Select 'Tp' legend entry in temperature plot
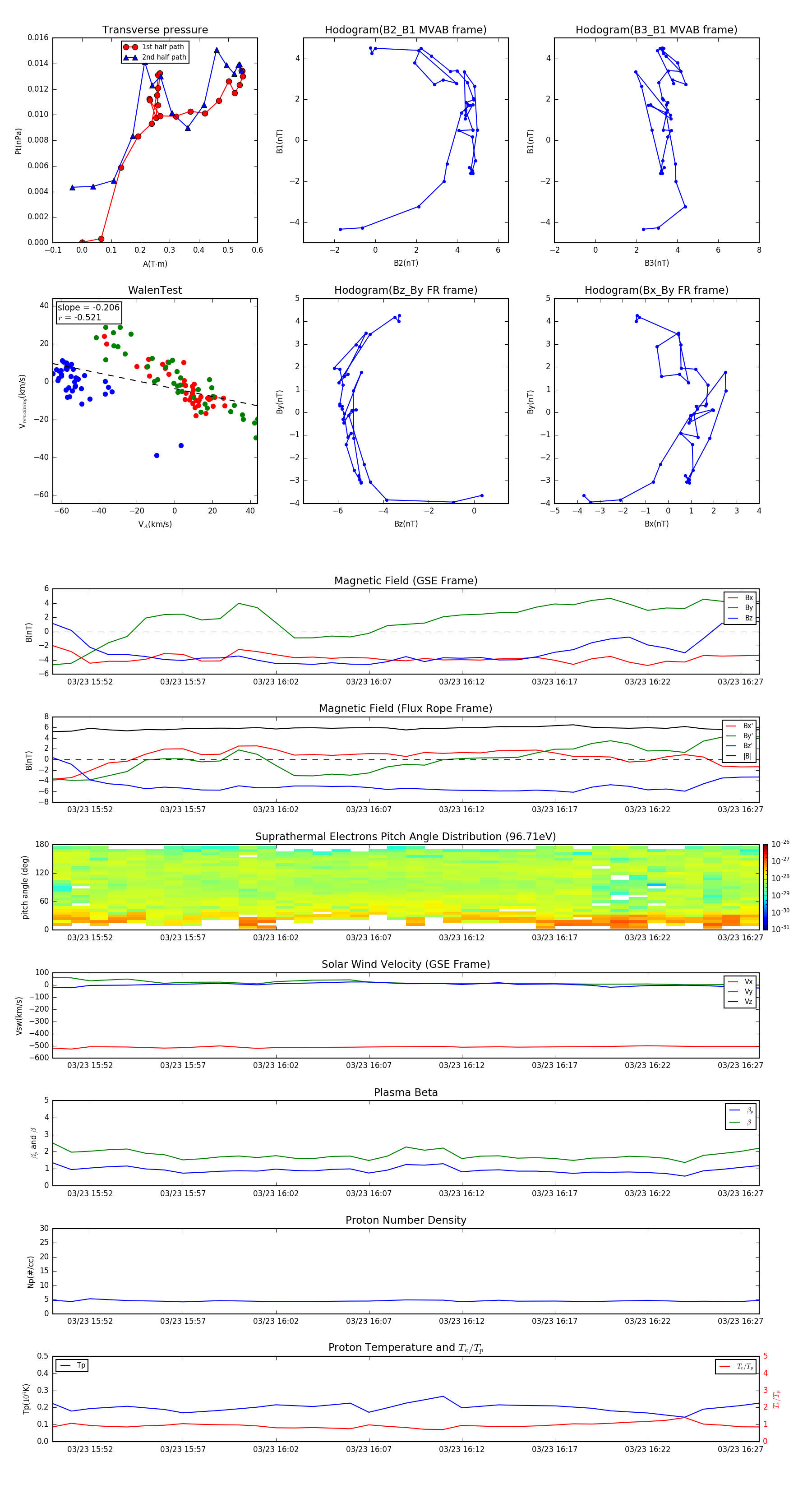 [73, 1365]
